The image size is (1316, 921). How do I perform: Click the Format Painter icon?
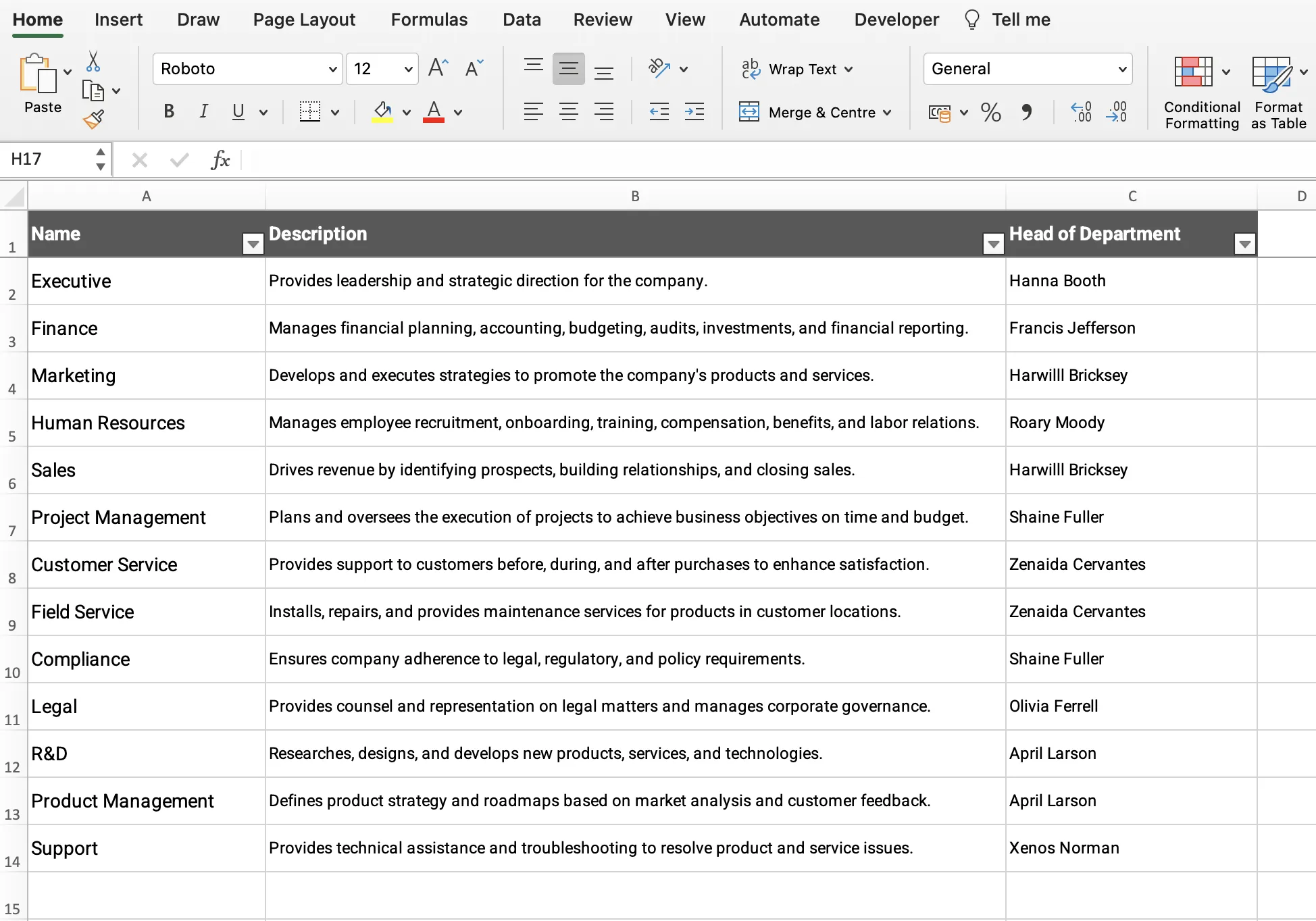pyautogui.click(x=95, y=119)
